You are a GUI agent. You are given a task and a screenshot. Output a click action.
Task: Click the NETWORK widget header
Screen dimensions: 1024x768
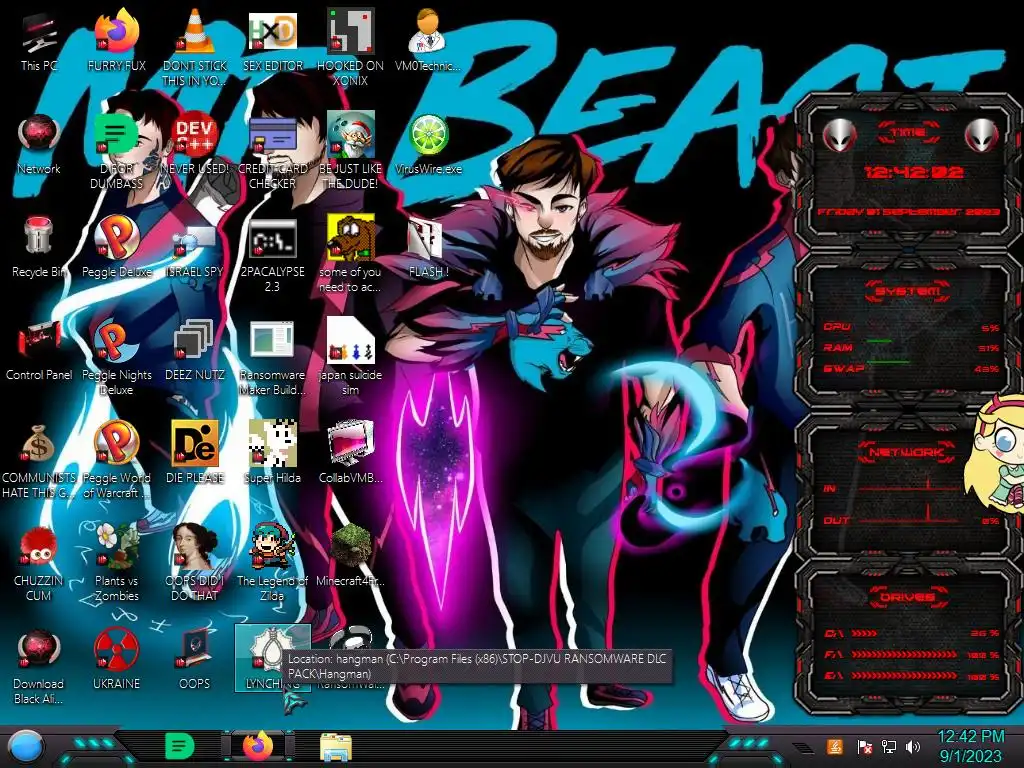coord(906,452)
